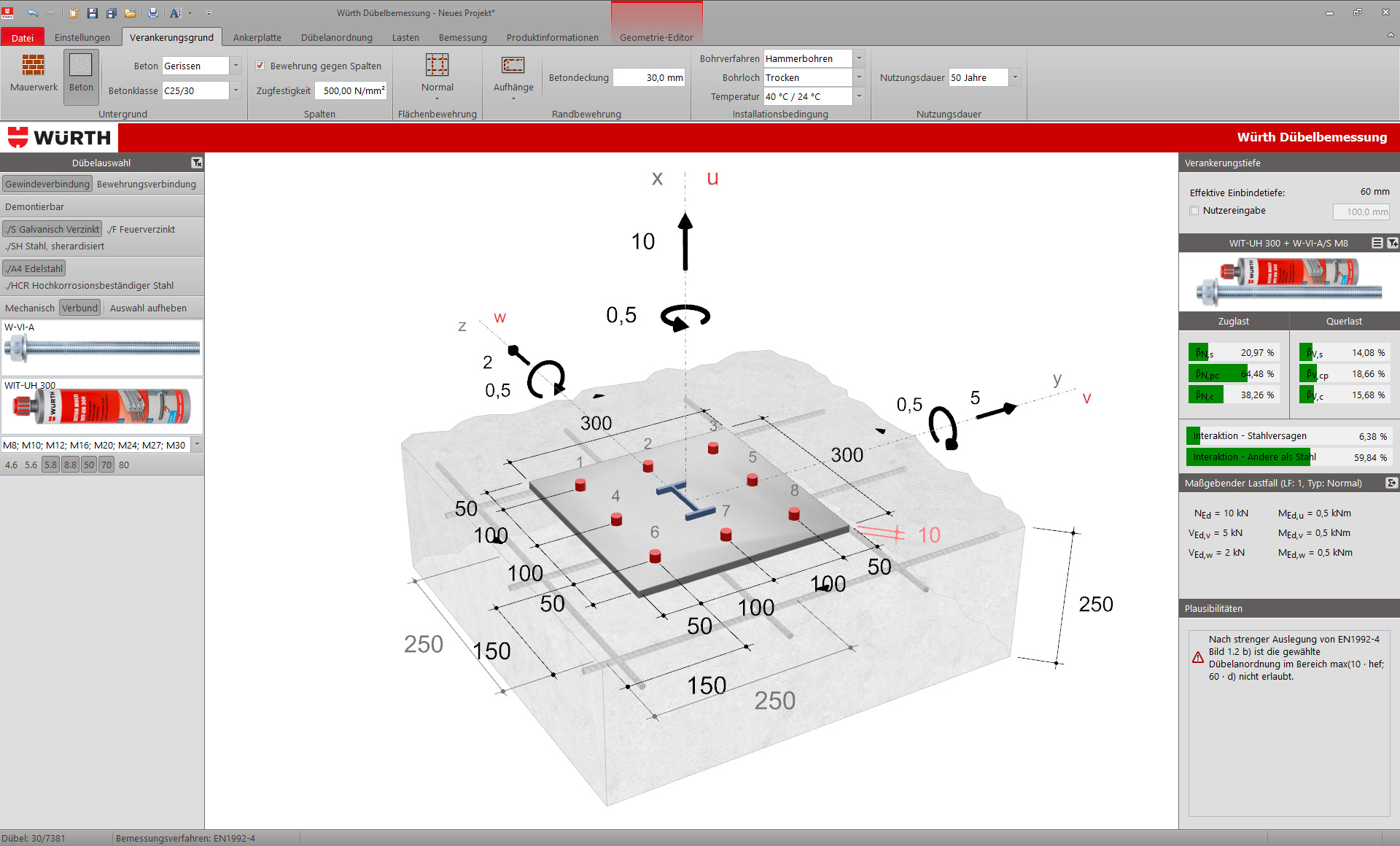This screenshot has width=1400, height=846.
Task: Toggle Bewehrung gegen Spalten checkbox
Action: [x=260, y=66]
